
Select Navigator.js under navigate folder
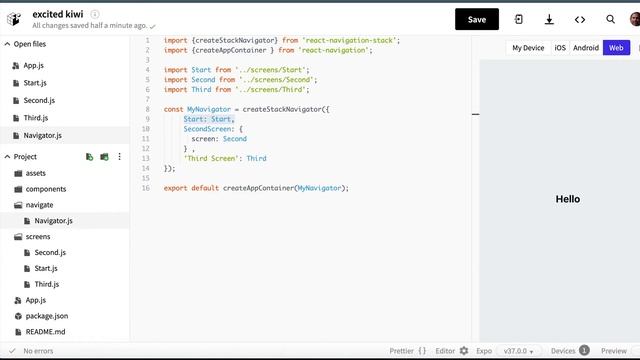[65, 221]
